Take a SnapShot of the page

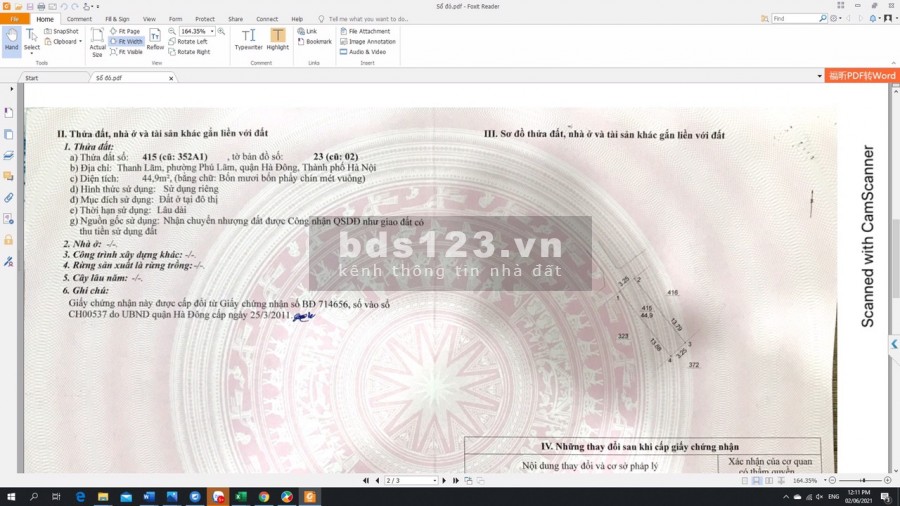click(x=61, y=32)
